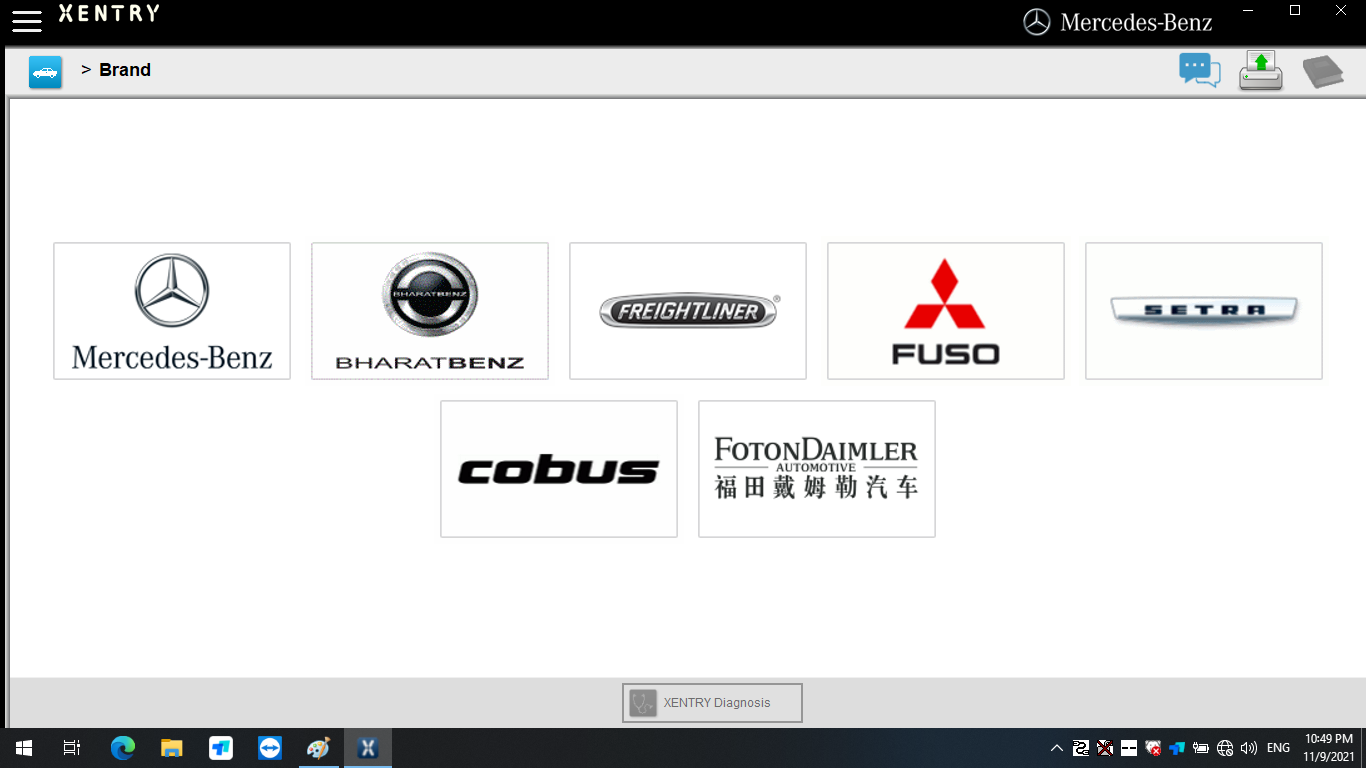
Task: Select the FotonDaimler Automotive tile
Action: (x=816, y=468)
